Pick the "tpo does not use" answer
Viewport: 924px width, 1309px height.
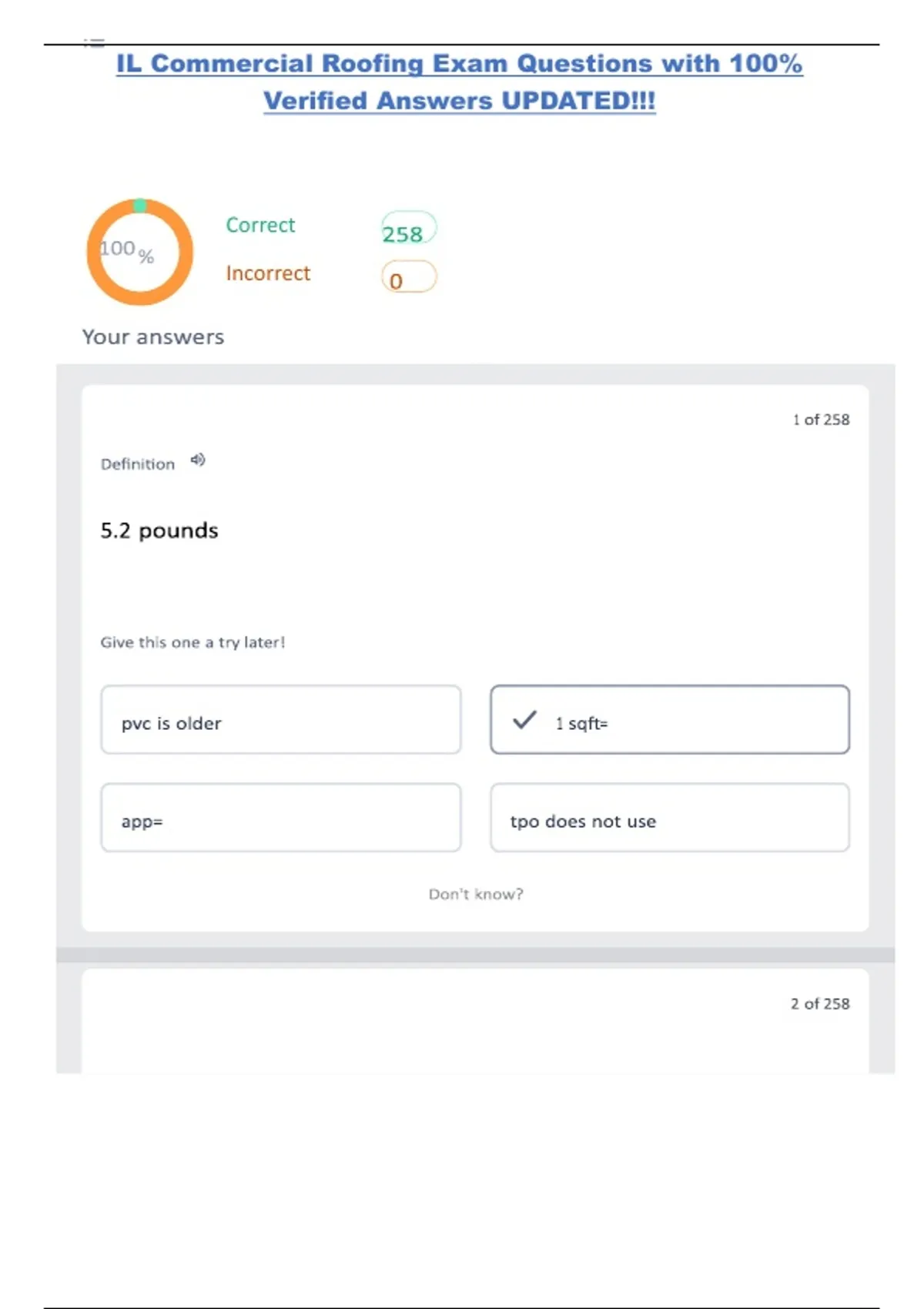pos(669,818)
